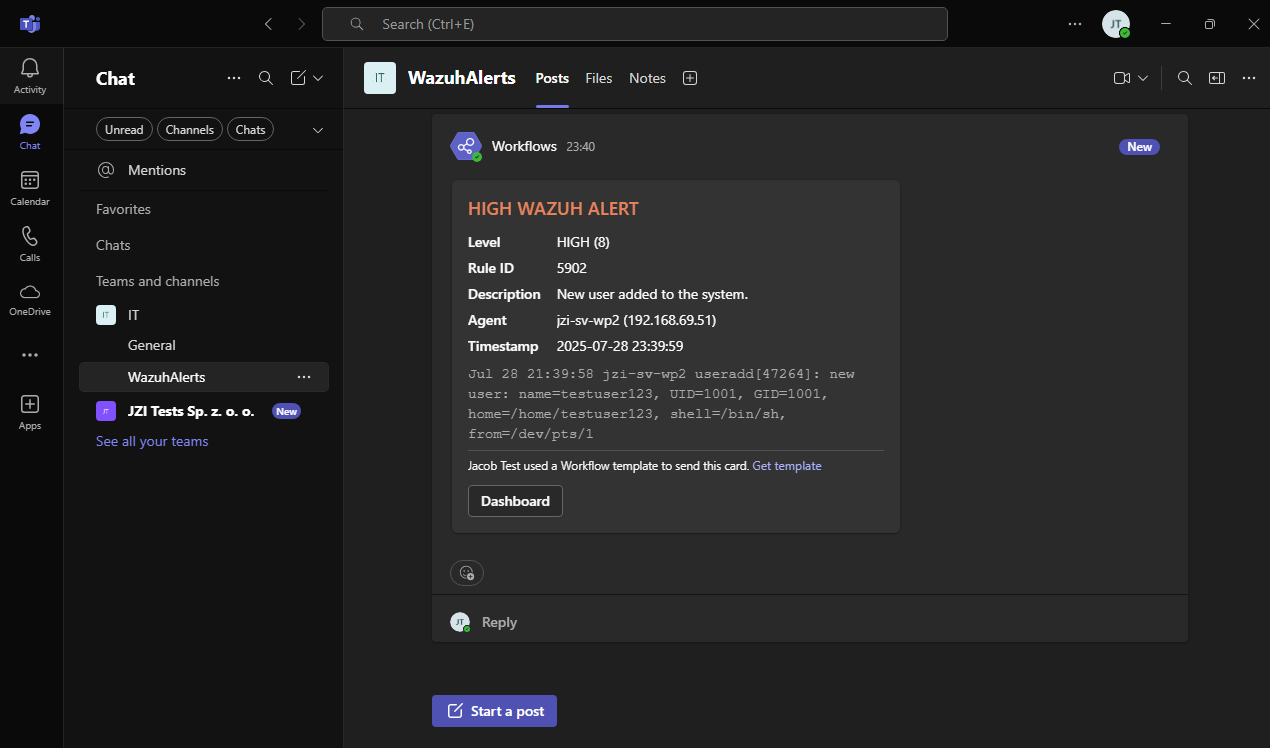Screen dimensions: 1270x748
Task: Filter chat list by Chats
Action: pyautogui.click(x=251, y=130)
